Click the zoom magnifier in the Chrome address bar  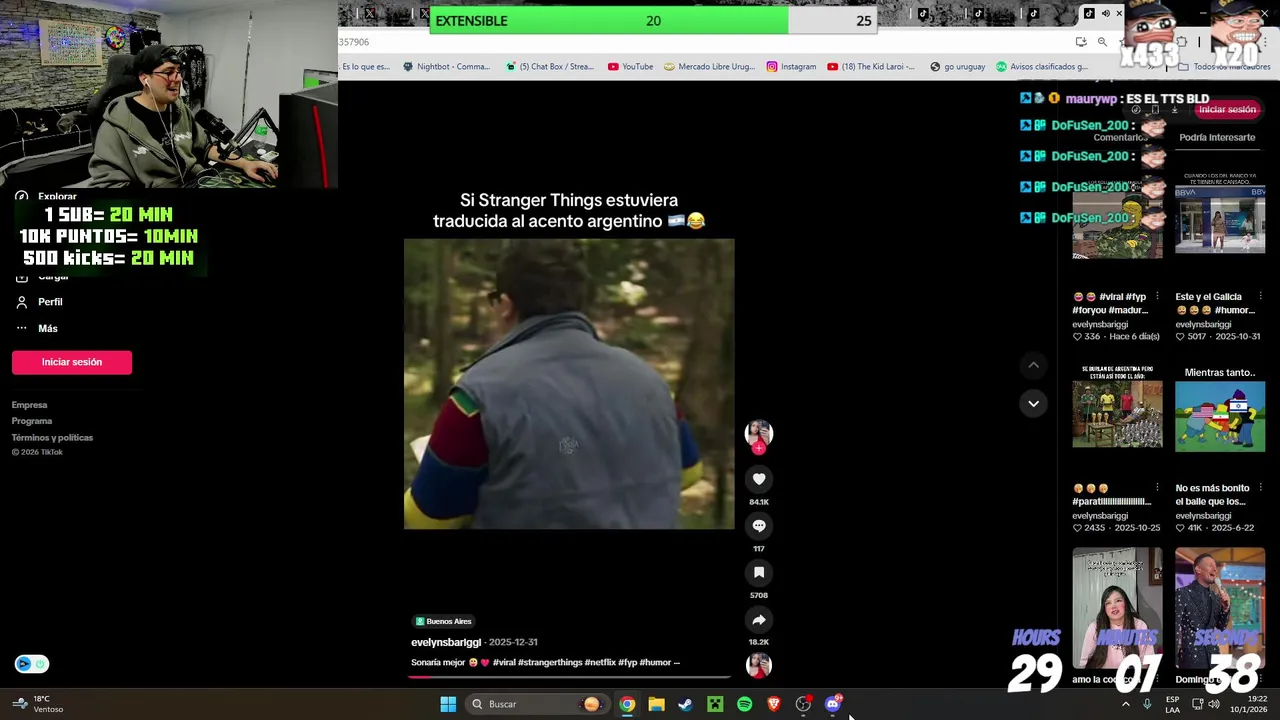[1102, 42]
